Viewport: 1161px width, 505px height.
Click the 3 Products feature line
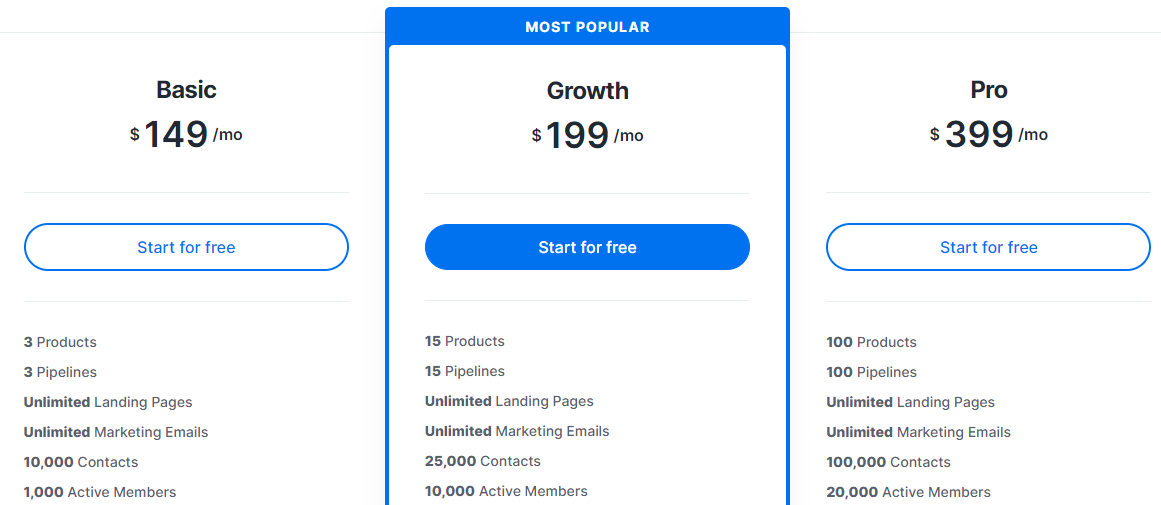tap(60, 342)
